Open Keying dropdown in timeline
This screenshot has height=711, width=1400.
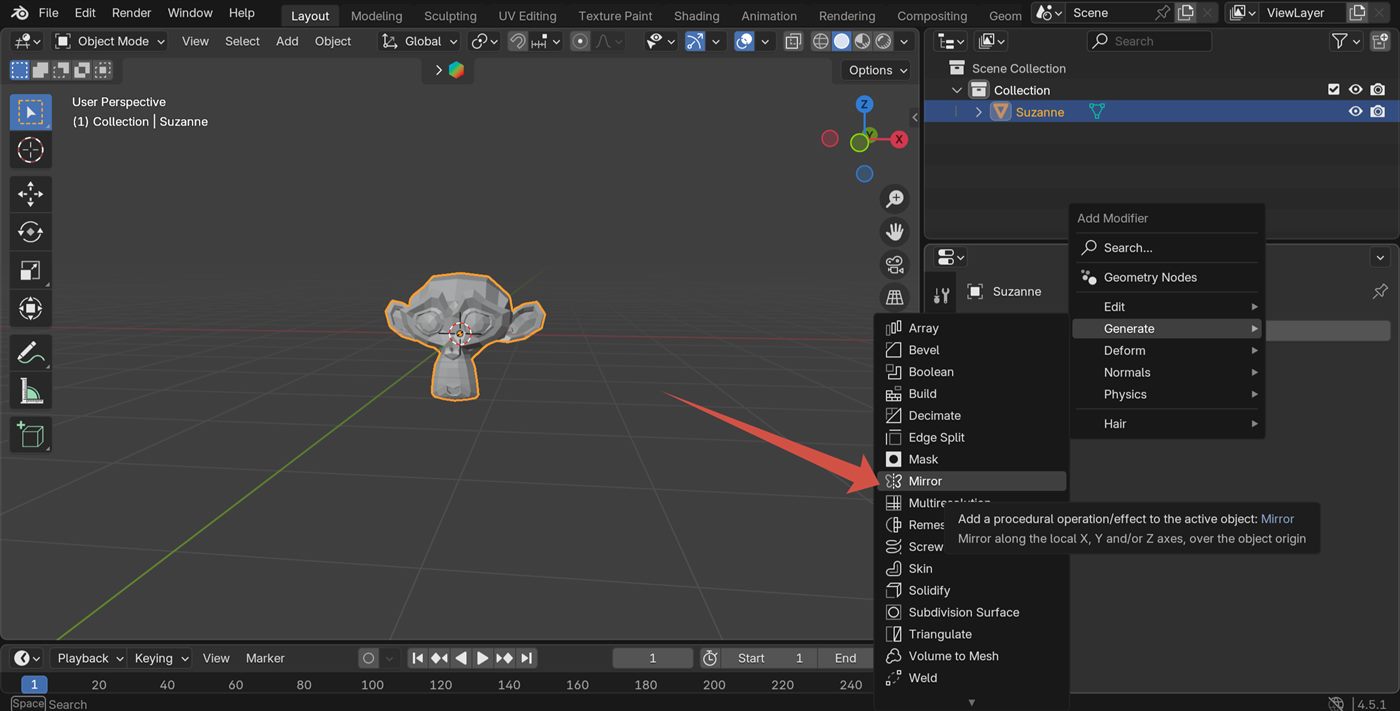(x=161, y=658)
